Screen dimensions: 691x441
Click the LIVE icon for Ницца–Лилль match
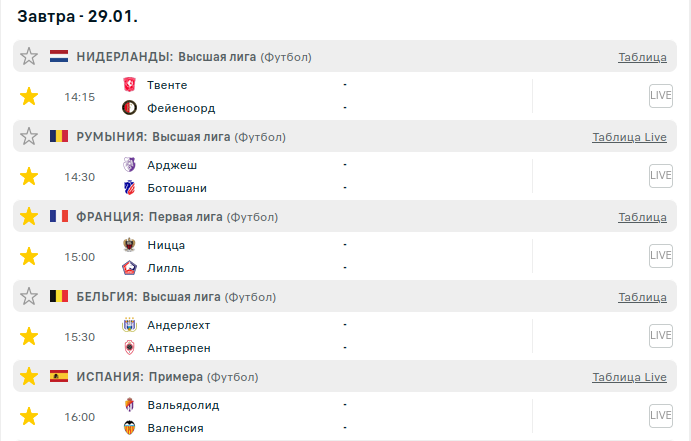click(x=660, y=256)
